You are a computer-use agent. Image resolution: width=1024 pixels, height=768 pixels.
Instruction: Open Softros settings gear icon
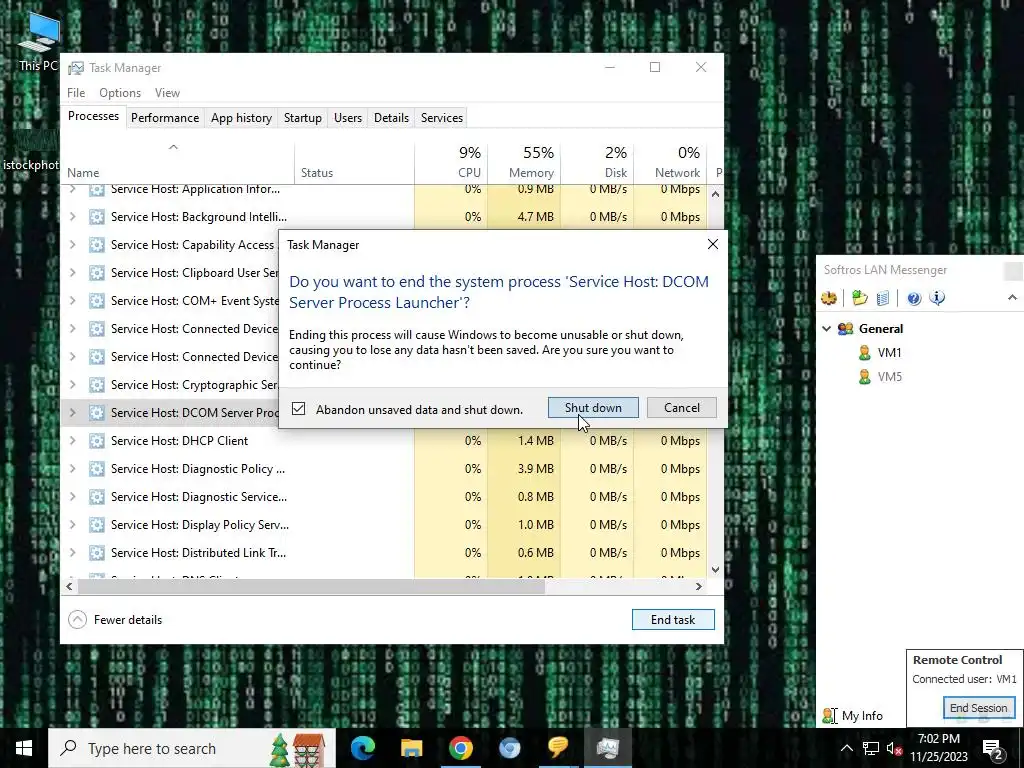click(829, 298)
